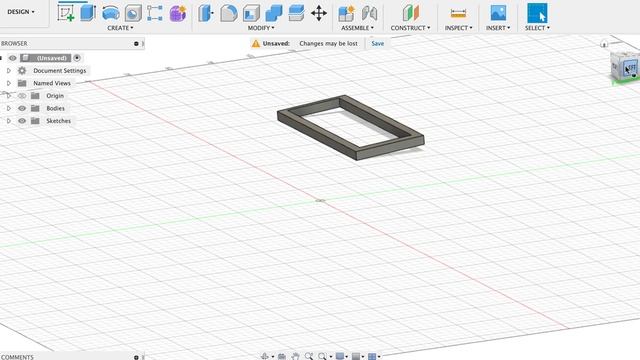The height and width of the screenshot is (360, 640).
Task: Expand the Sketches folder
Action: point(9,121)
